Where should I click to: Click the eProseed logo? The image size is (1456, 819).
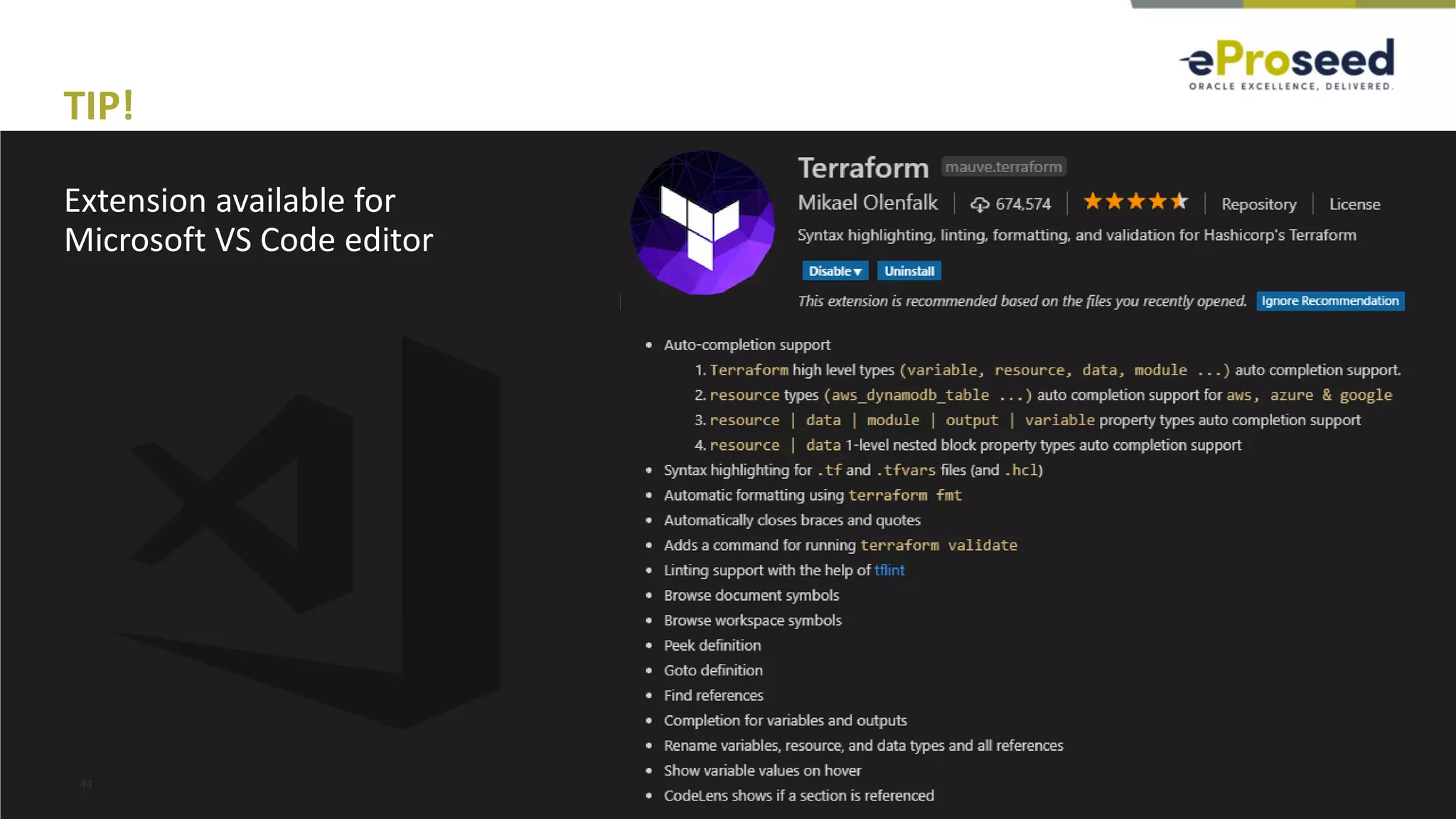[x=1288, y=64]
